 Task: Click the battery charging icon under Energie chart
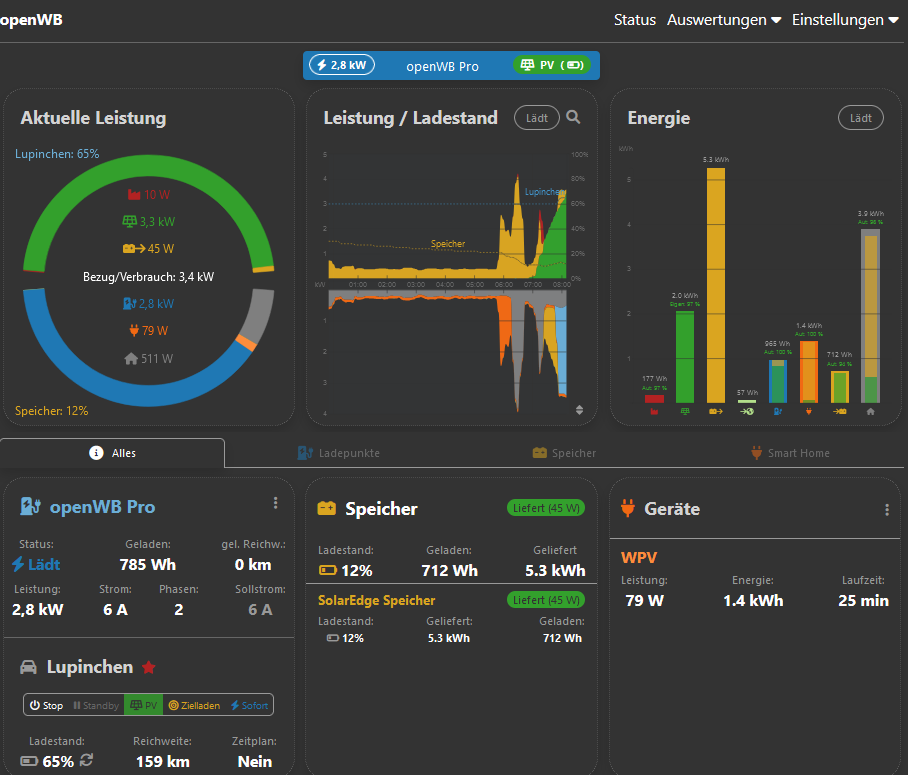(x=840, y=411)
